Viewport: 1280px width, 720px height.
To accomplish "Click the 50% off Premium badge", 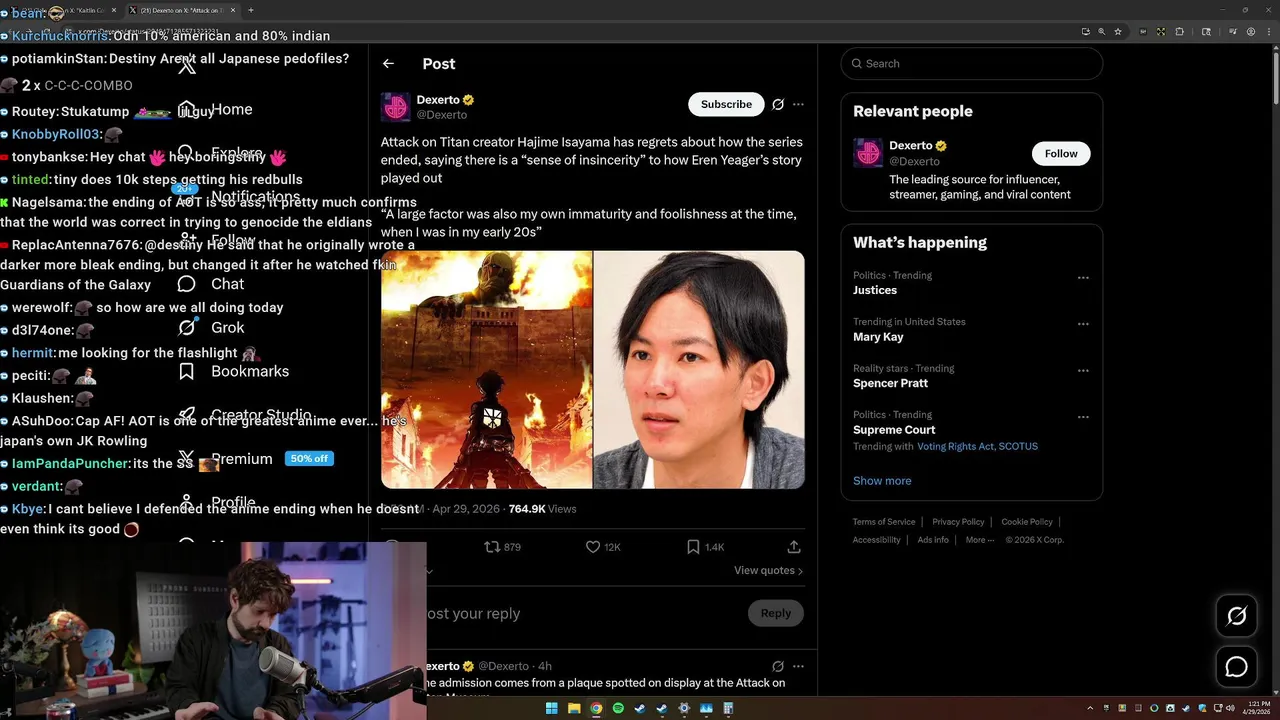I will [308, 458].
